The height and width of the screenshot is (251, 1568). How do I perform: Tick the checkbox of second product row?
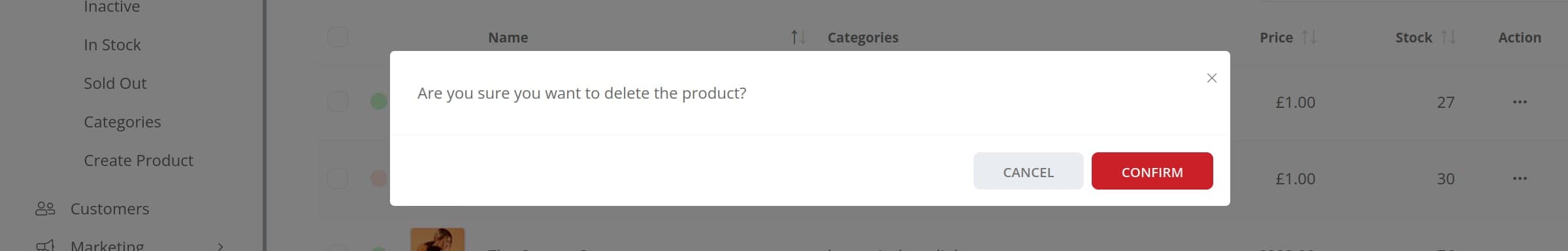[x=337, y=178]
